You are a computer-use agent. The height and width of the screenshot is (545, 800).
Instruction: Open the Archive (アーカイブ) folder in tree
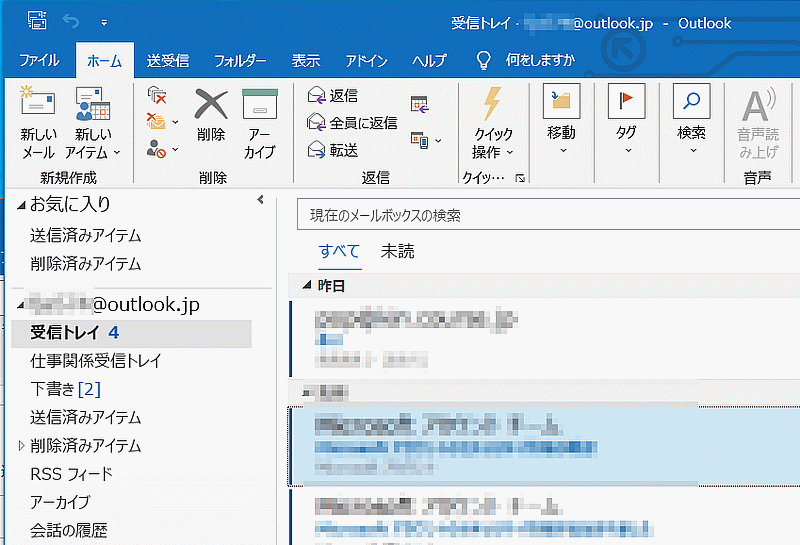[60, 502]
